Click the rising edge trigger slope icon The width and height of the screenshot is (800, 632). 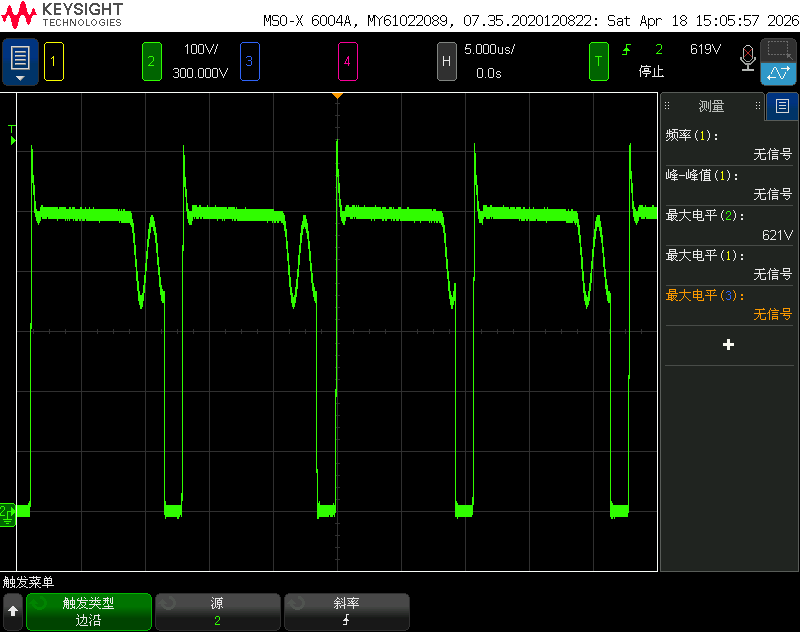pyautogui.click(x=627, y=49)
